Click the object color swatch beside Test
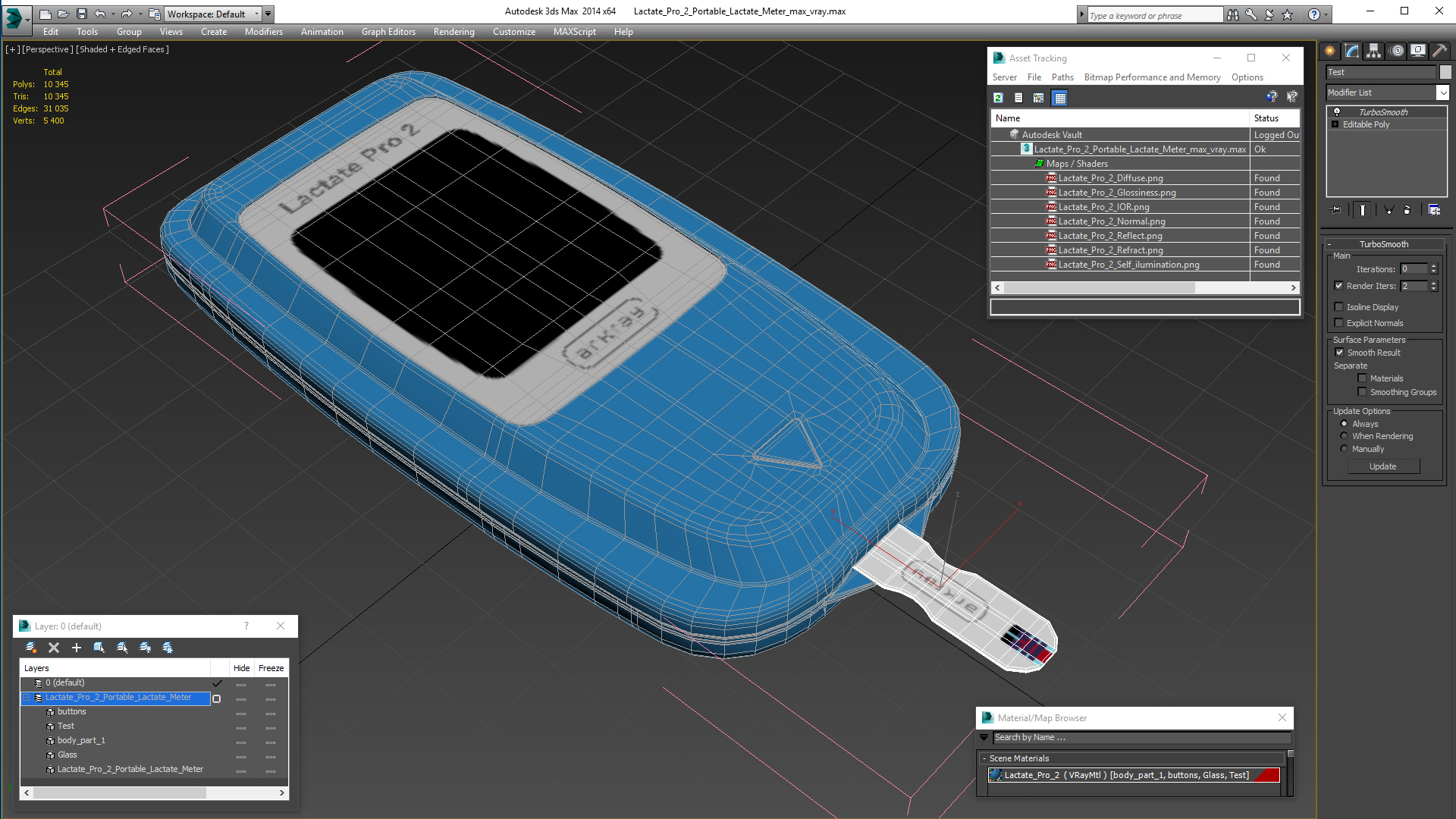Screen dimensions: 1456x819 [1445, 72]
